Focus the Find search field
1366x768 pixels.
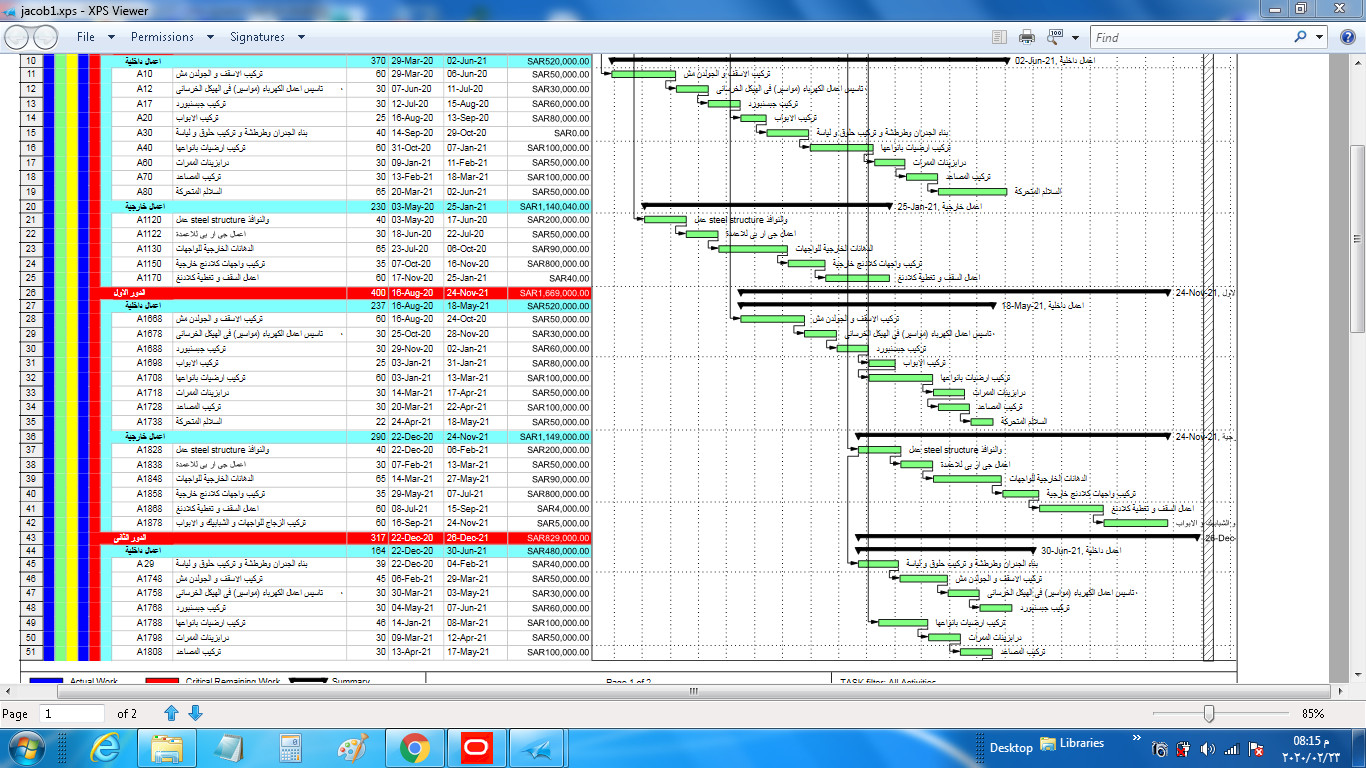pyautogui.click(x=1190, y=37)
